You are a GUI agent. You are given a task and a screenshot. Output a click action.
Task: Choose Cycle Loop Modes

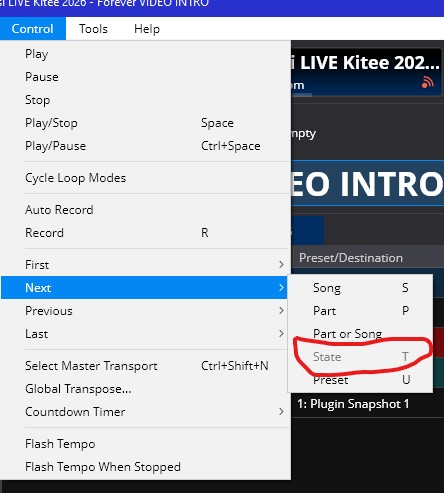pos(145,178)
